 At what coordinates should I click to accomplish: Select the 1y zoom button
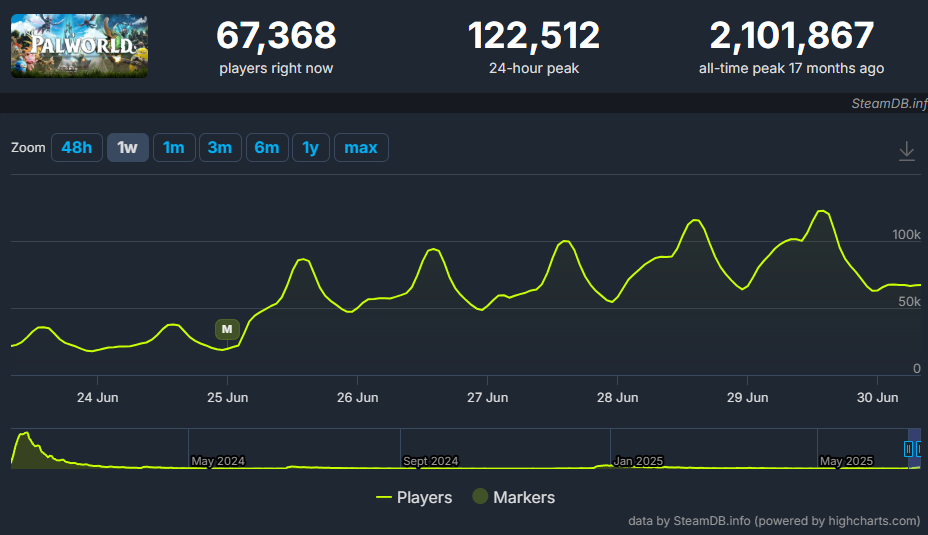pyautogui.click(x=311, y=147)
